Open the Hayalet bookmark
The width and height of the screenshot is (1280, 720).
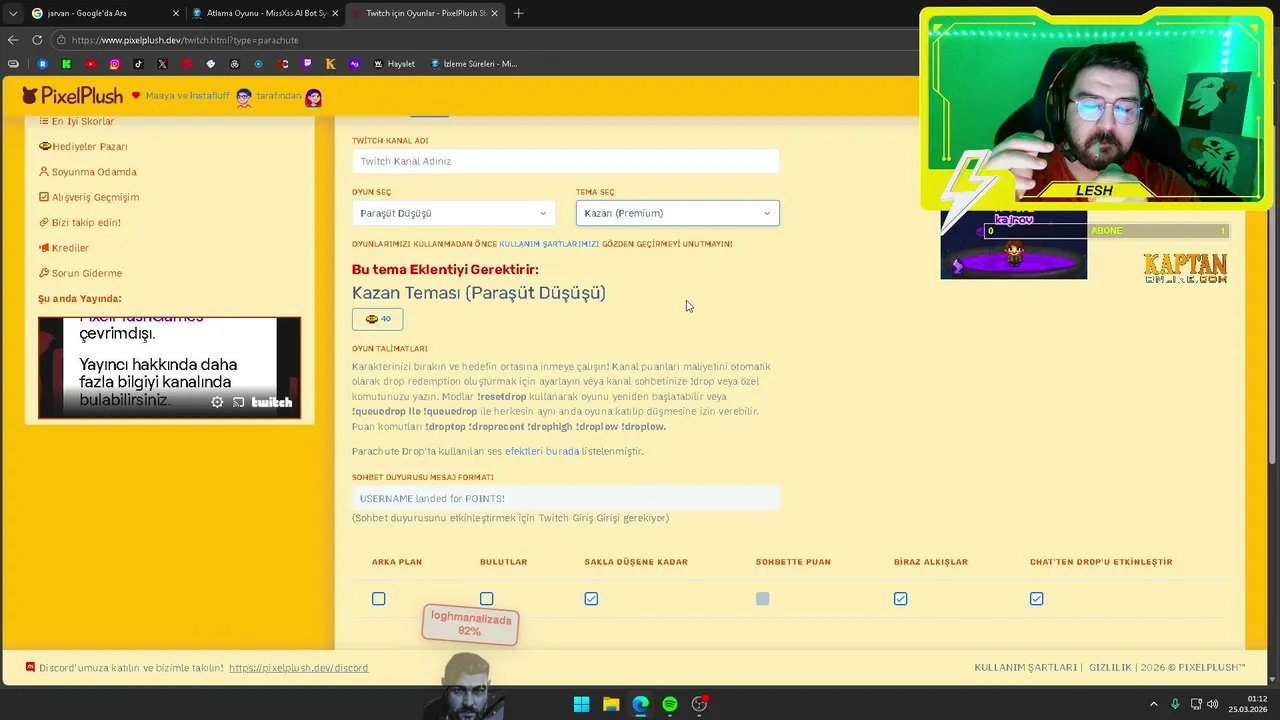(394, 64)
